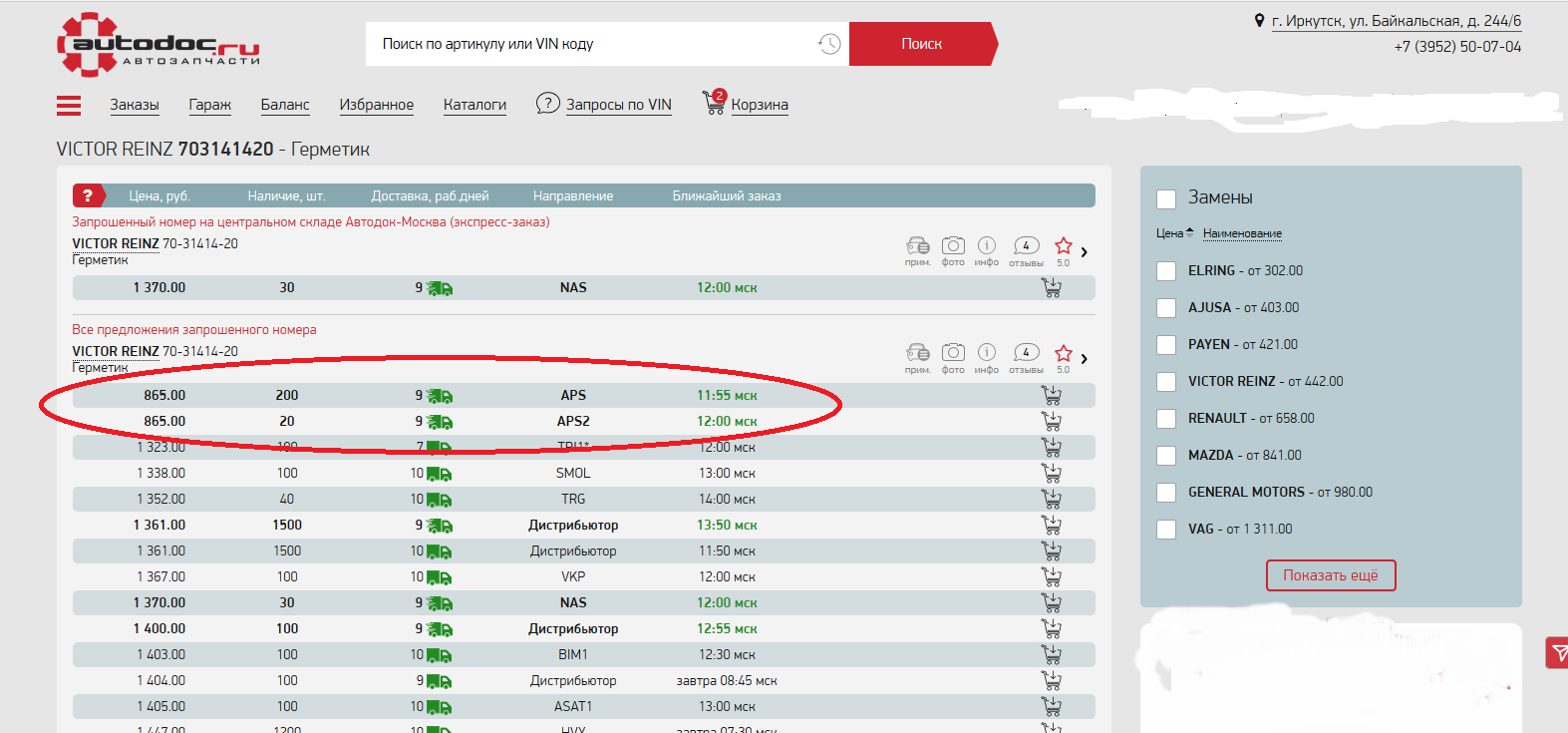Check the MAZDA replacement checkbox
Viewport: 1568px width, 733px height.
click(1166, 456)
